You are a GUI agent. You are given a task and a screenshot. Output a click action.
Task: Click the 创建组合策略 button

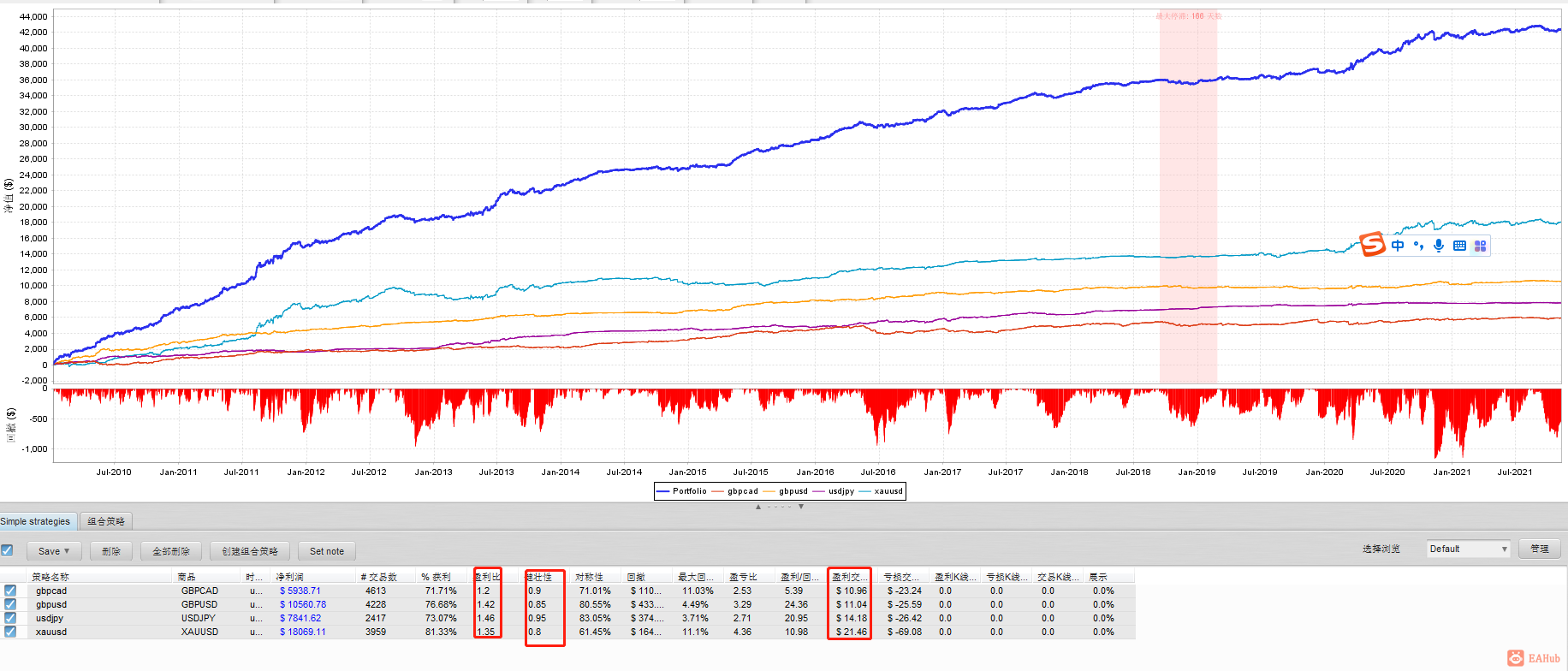250,551
